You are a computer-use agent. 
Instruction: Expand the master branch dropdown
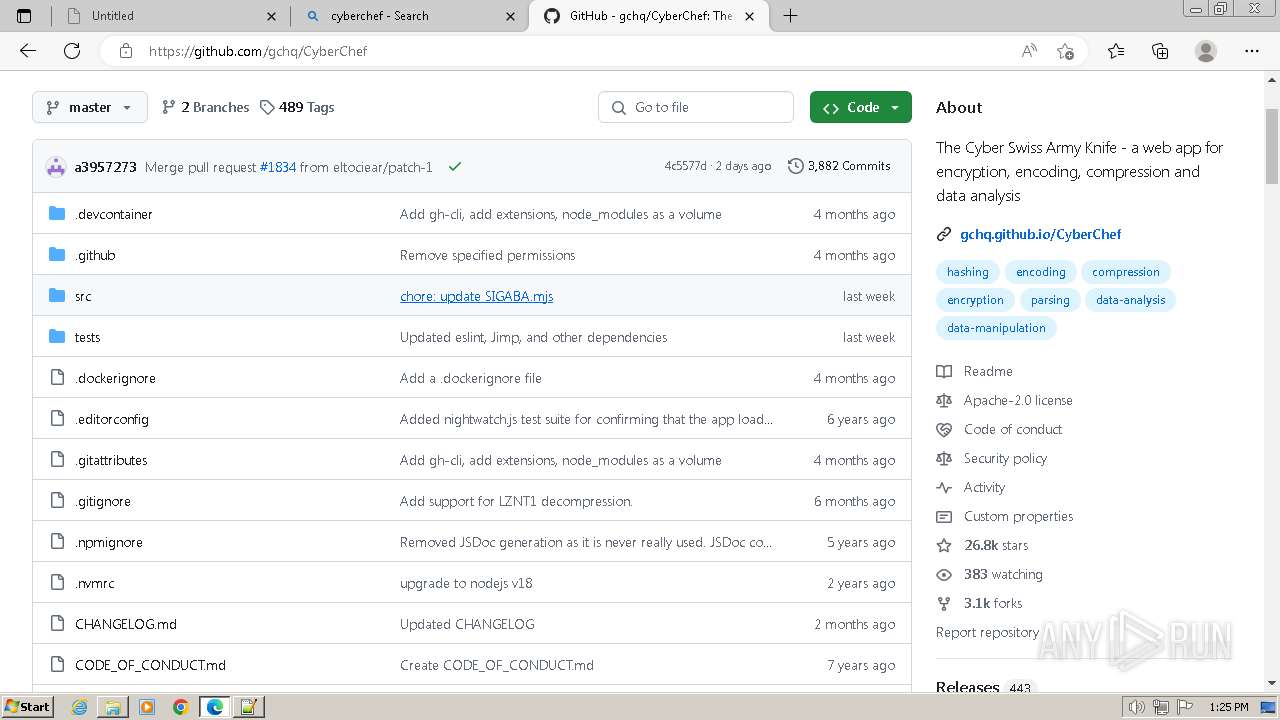[x=90, y=107]
